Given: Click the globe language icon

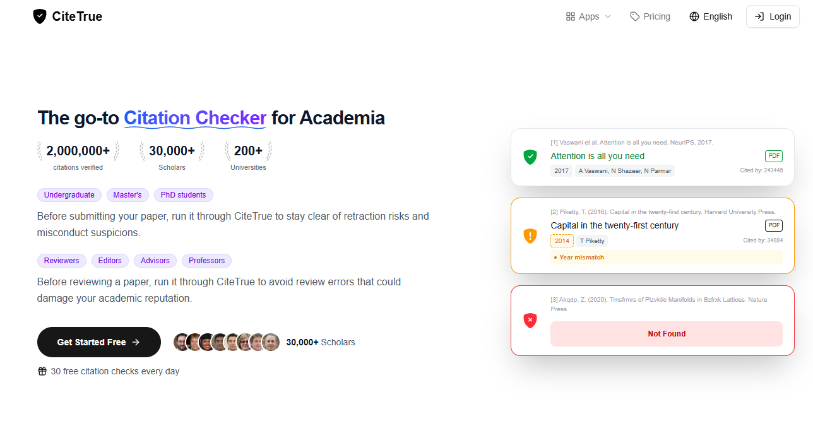Looking at the screenshot, I should pyautogui.click(x=694, y=17).
